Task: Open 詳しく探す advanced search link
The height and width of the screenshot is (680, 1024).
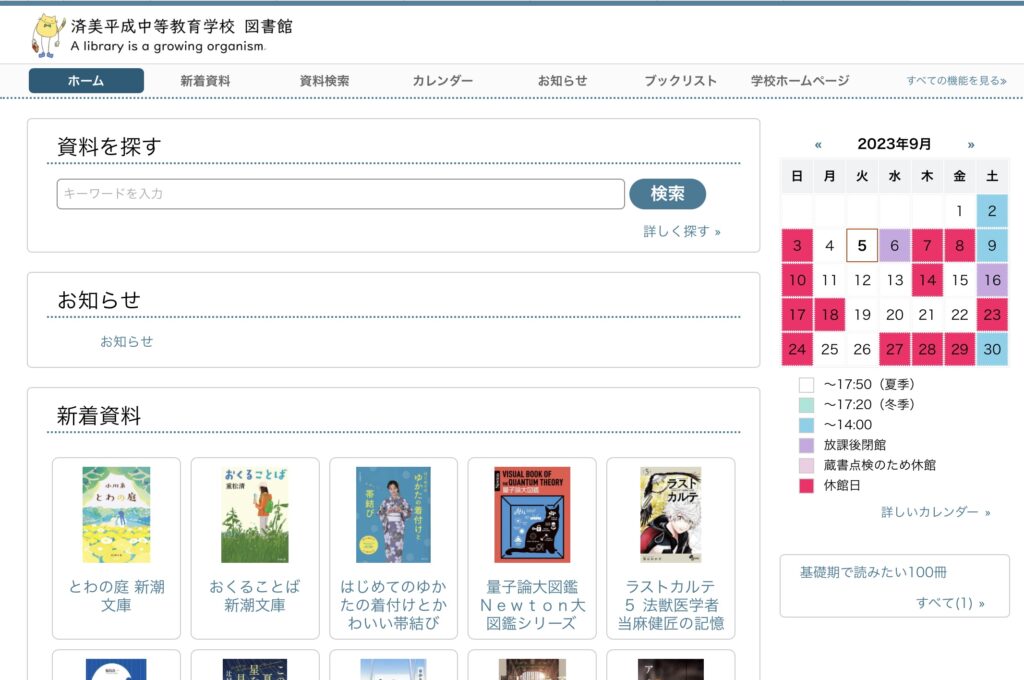Action: coord(682,231)
